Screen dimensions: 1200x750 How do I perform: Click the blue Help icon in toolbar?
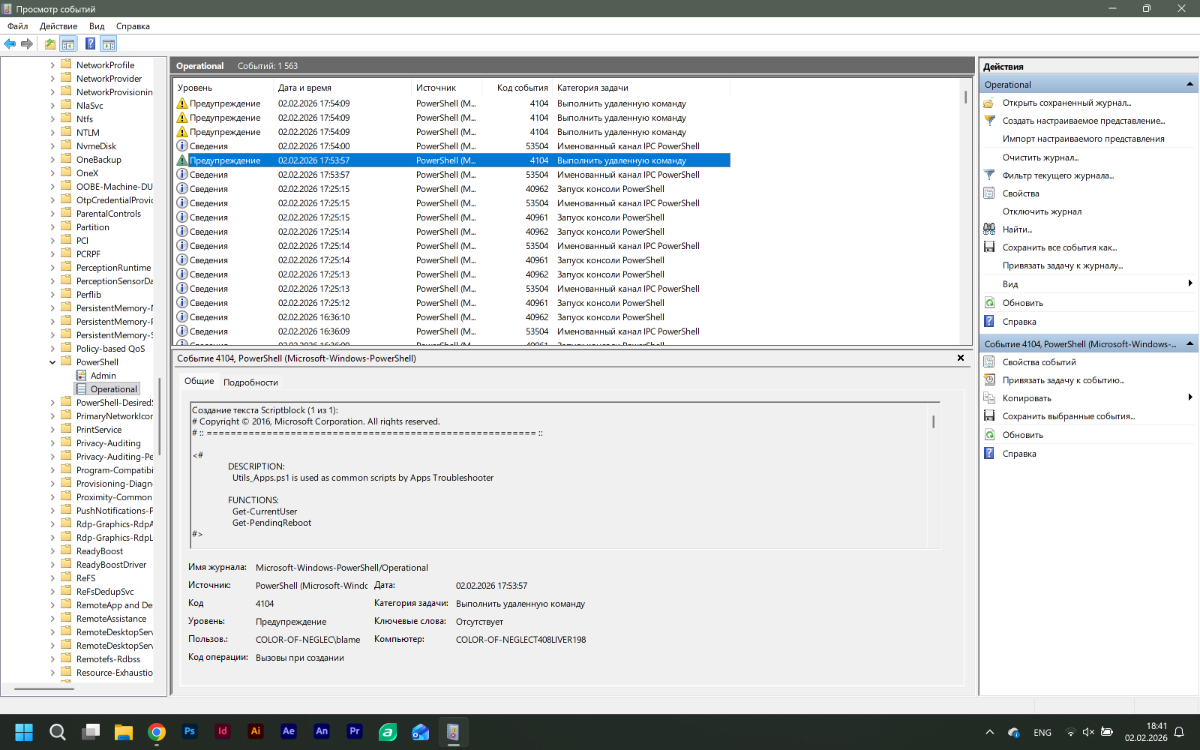(90, 44)
